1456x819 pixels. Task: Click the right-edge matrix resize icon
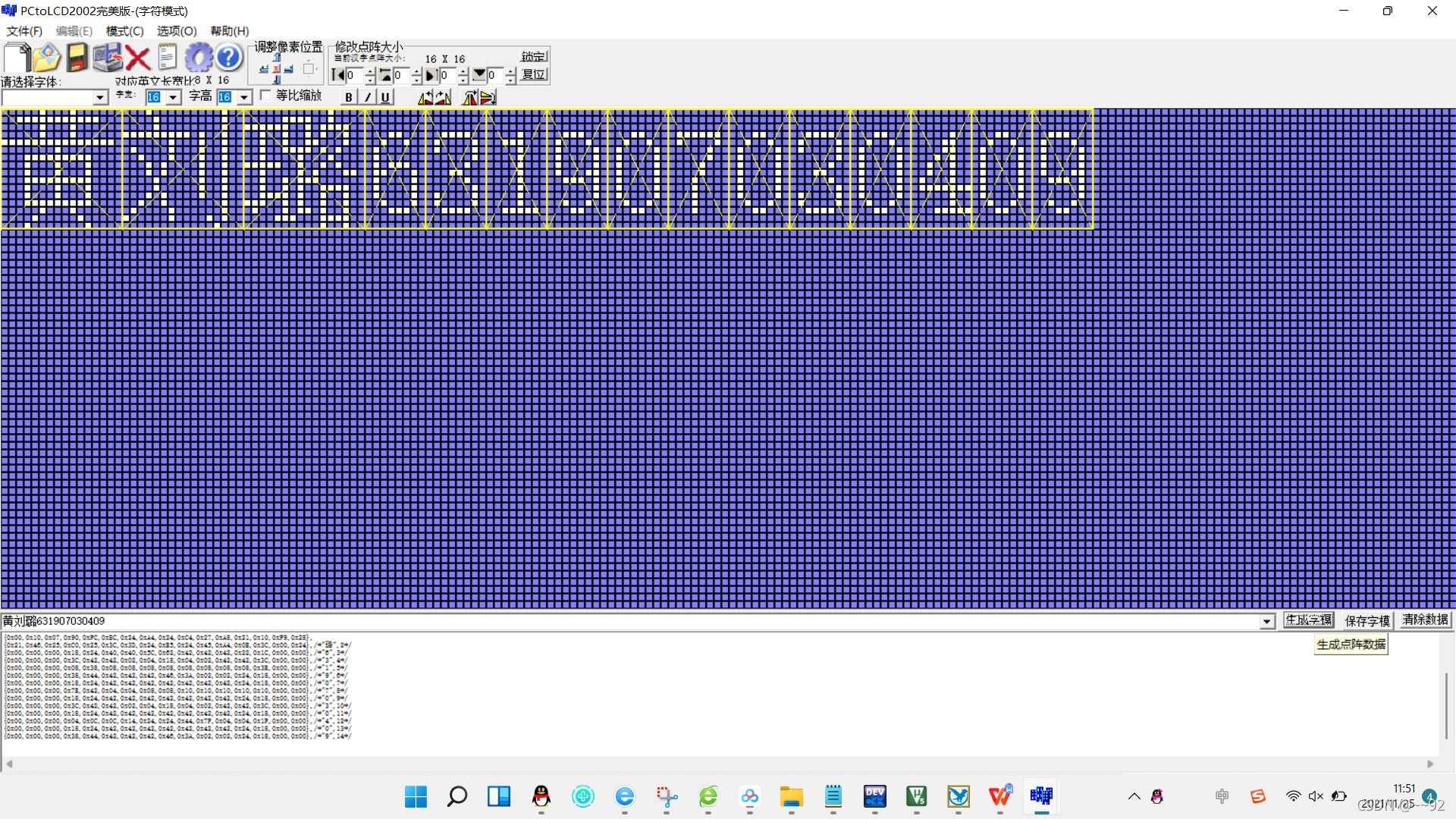click(x=431, y=75)
